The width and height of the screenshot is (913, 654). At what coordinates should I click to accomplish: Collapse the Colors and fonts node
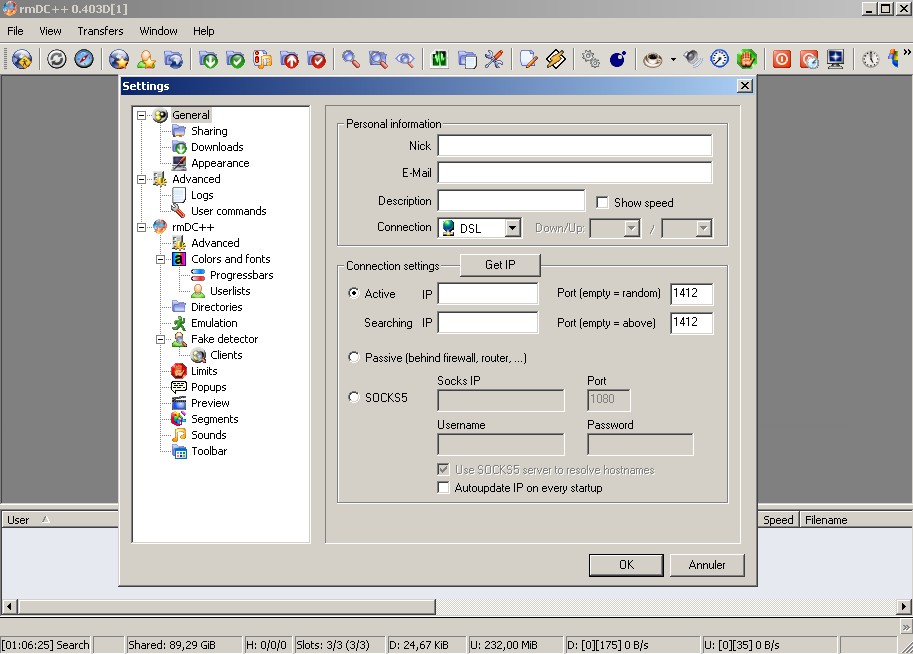161,259
